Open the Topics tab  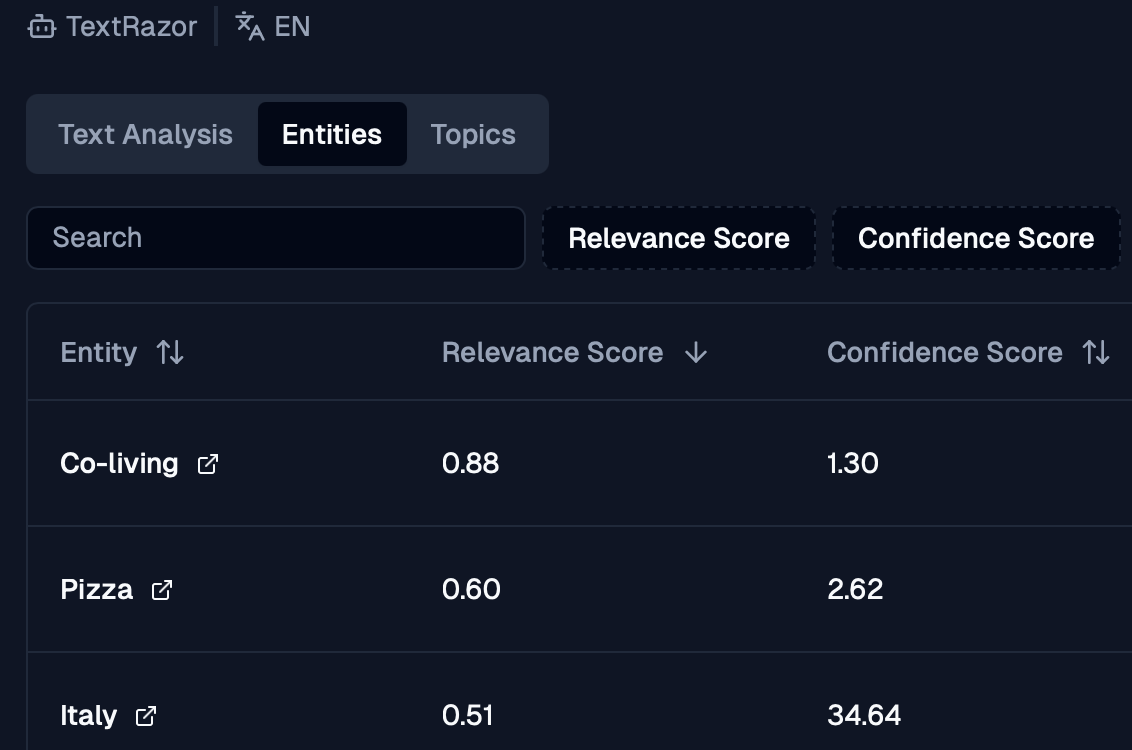point(473,134)
